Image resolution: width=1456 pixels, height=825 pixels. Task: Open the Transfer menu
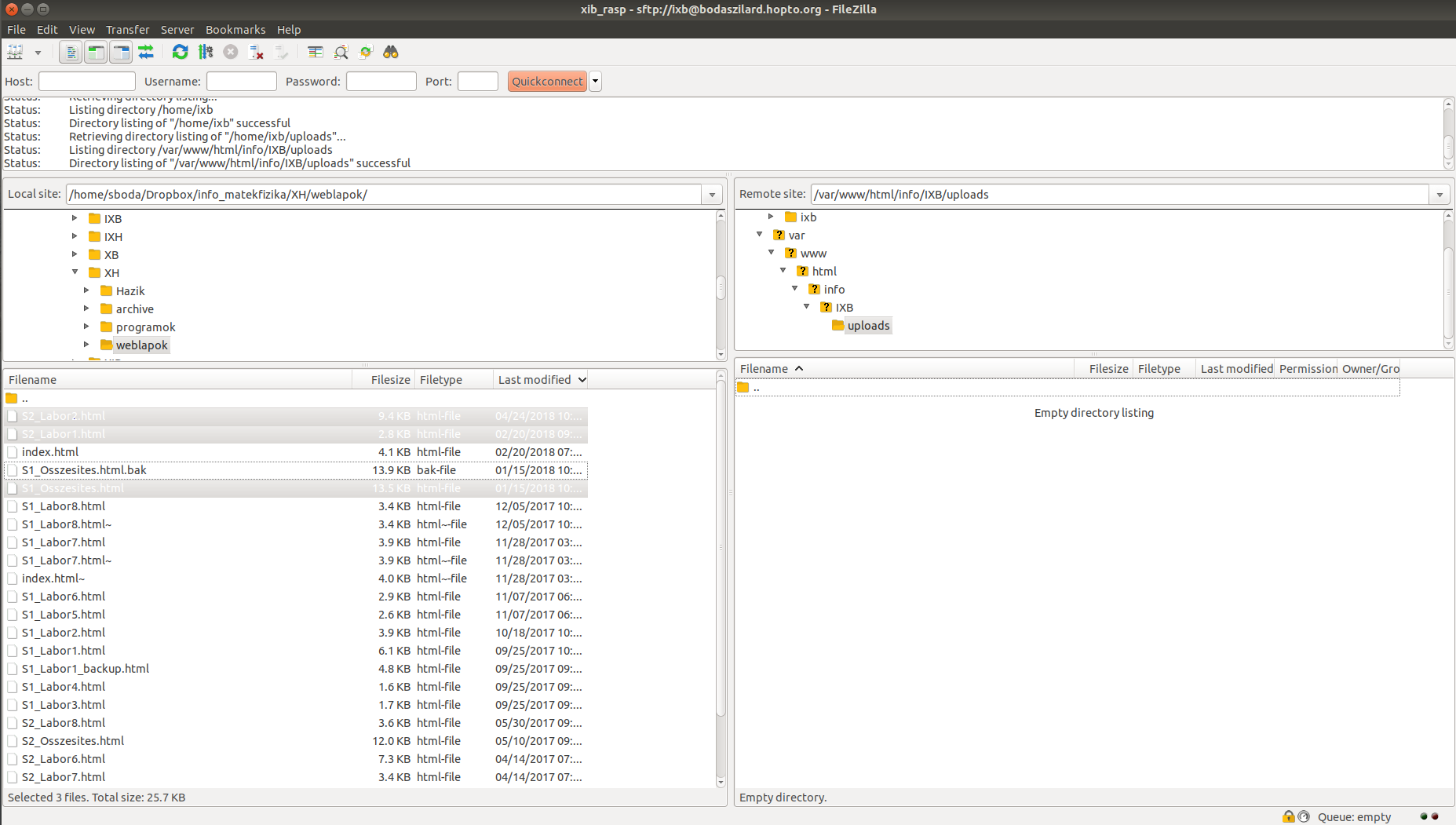pyautogui.click(x=128, y=30)
